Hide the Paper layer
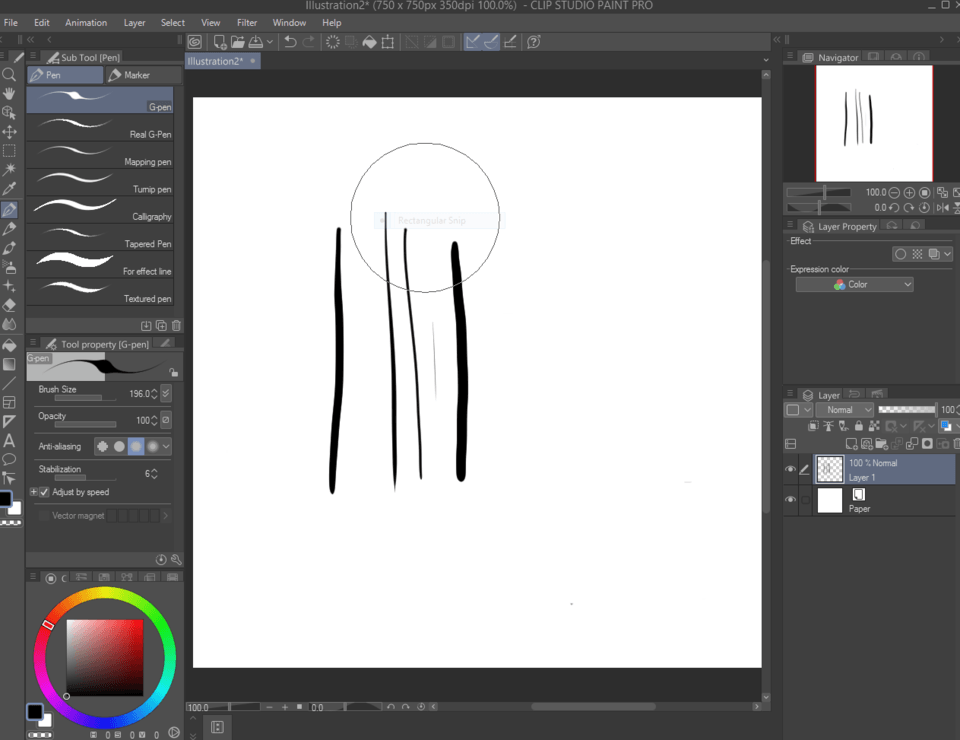The image size is (960, 740). (790, 498)
